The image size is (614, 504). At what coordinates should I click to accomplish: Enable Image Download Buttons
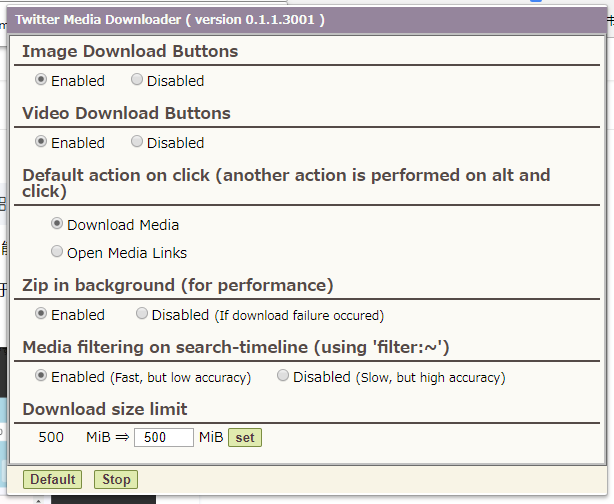pyautogui.click(x=41, y=80)
